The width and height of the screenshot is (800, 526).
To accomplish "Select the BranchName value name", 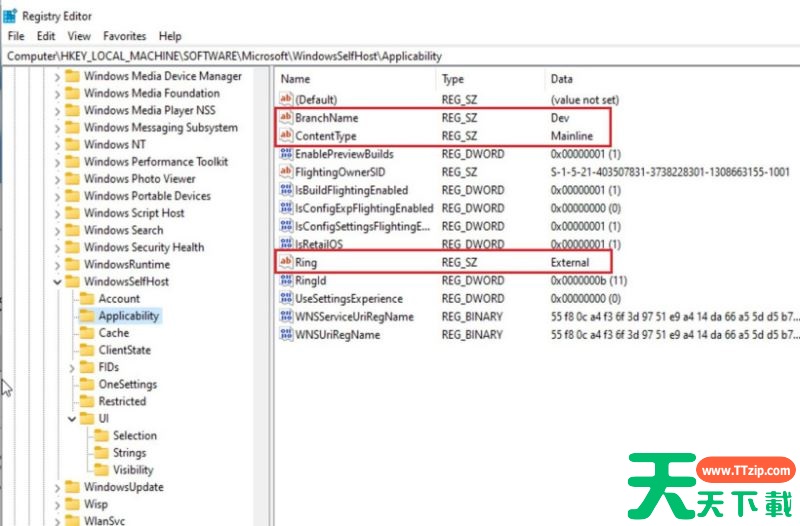I will [327, 118].
